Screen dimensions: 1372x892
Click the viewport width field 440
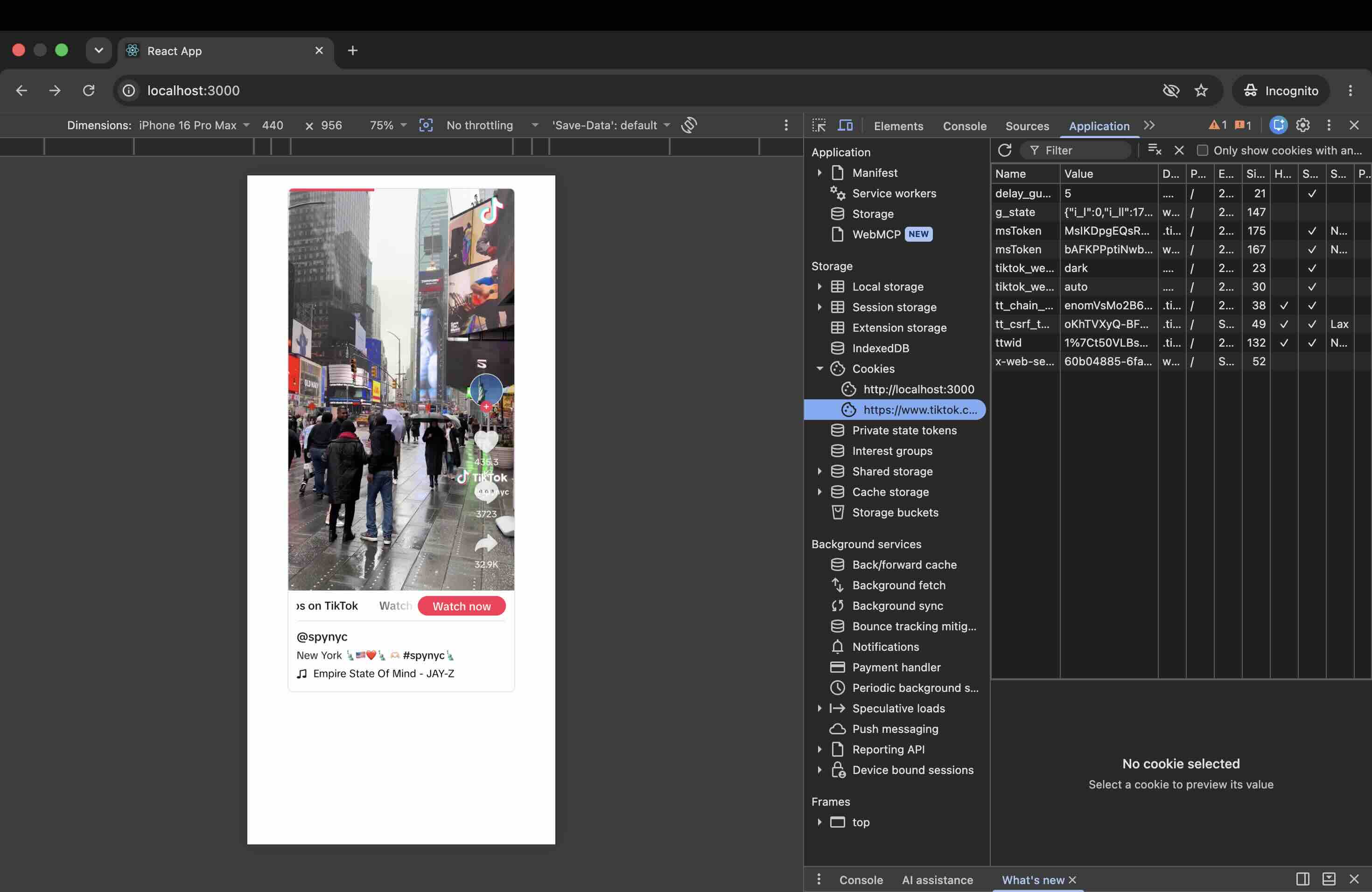coord(272,125)
